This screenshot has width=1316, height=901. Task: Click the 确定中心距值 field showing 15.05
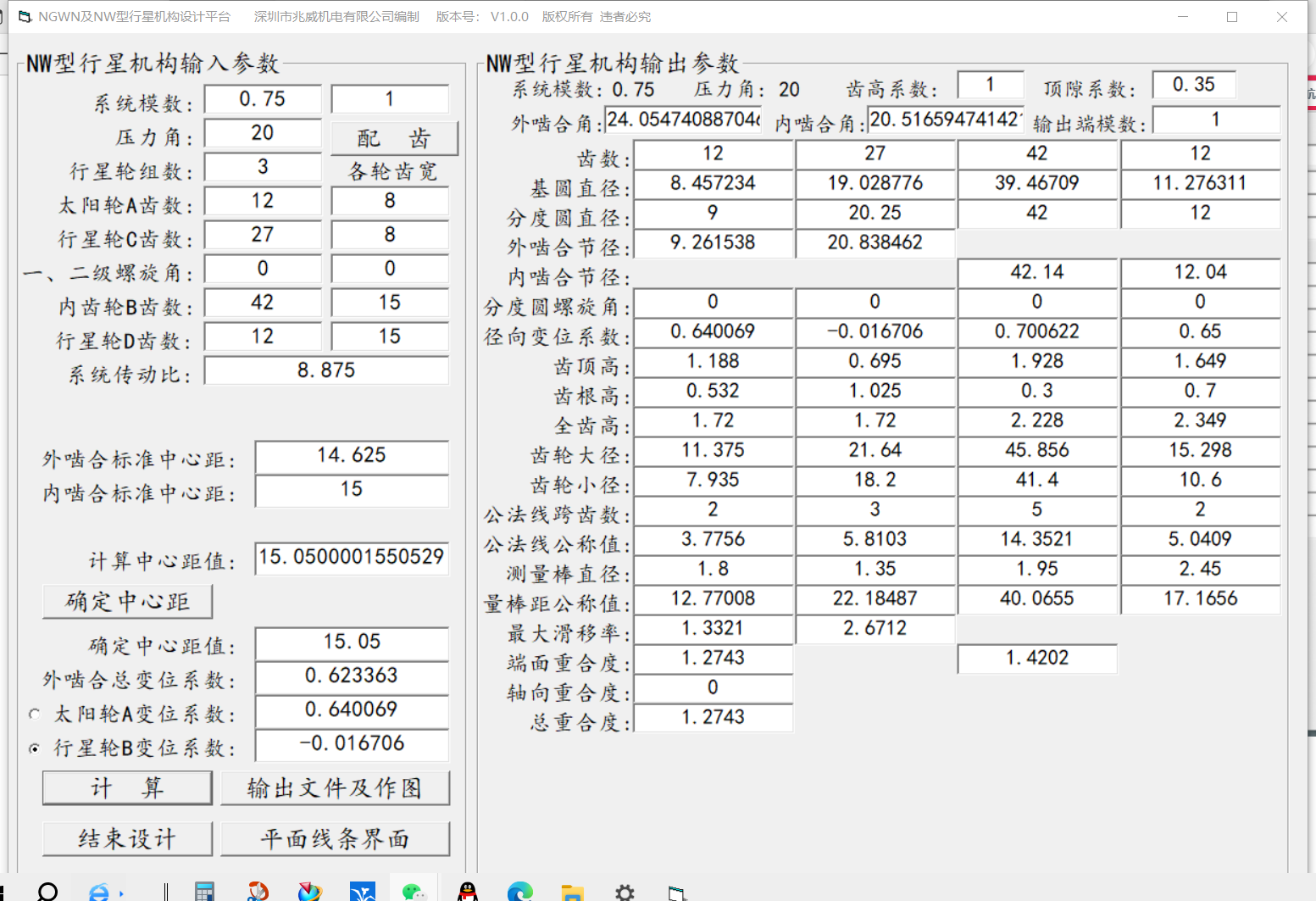(x=352, y=643)
